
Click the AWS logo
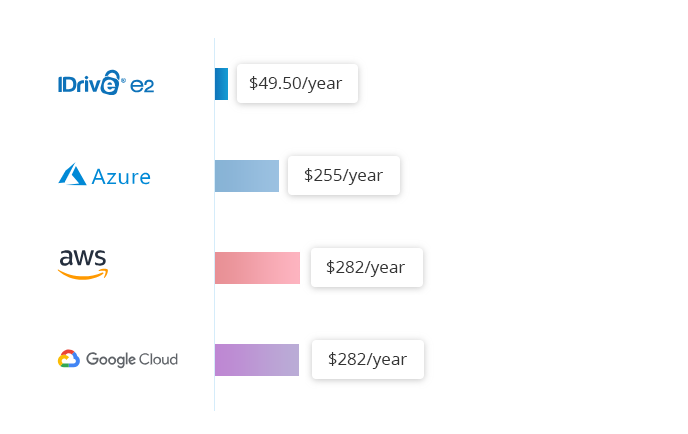click(x=83, y=264)
